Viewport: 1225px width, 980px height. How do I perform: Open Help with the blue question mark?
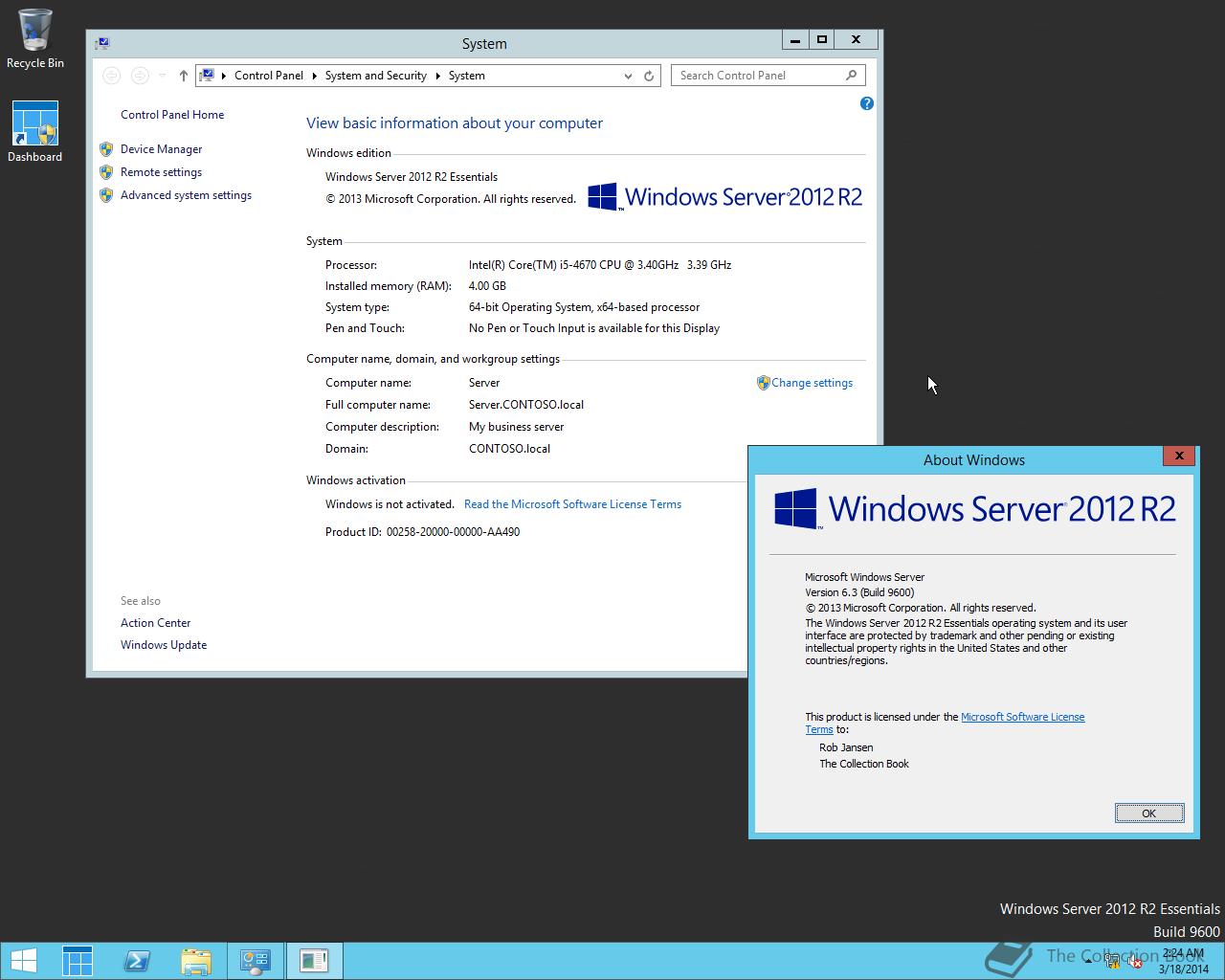[x=867, y=103]
